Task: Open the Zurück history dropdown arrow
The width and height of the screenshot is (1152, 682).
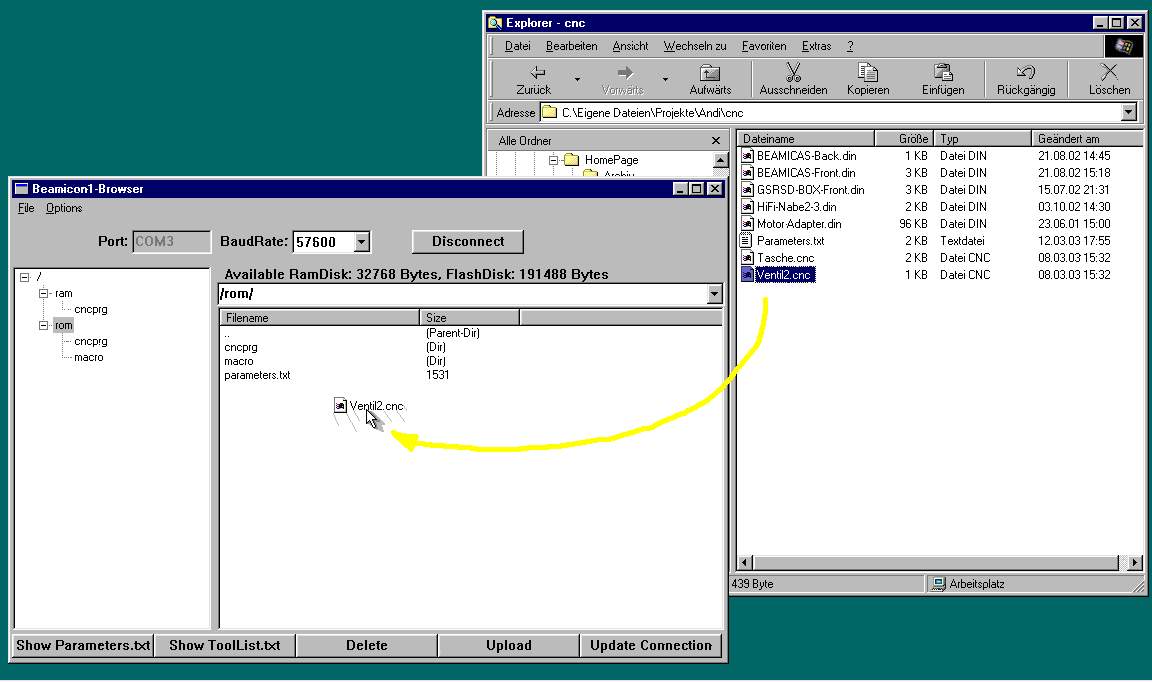Action: (x=577, y=79)
